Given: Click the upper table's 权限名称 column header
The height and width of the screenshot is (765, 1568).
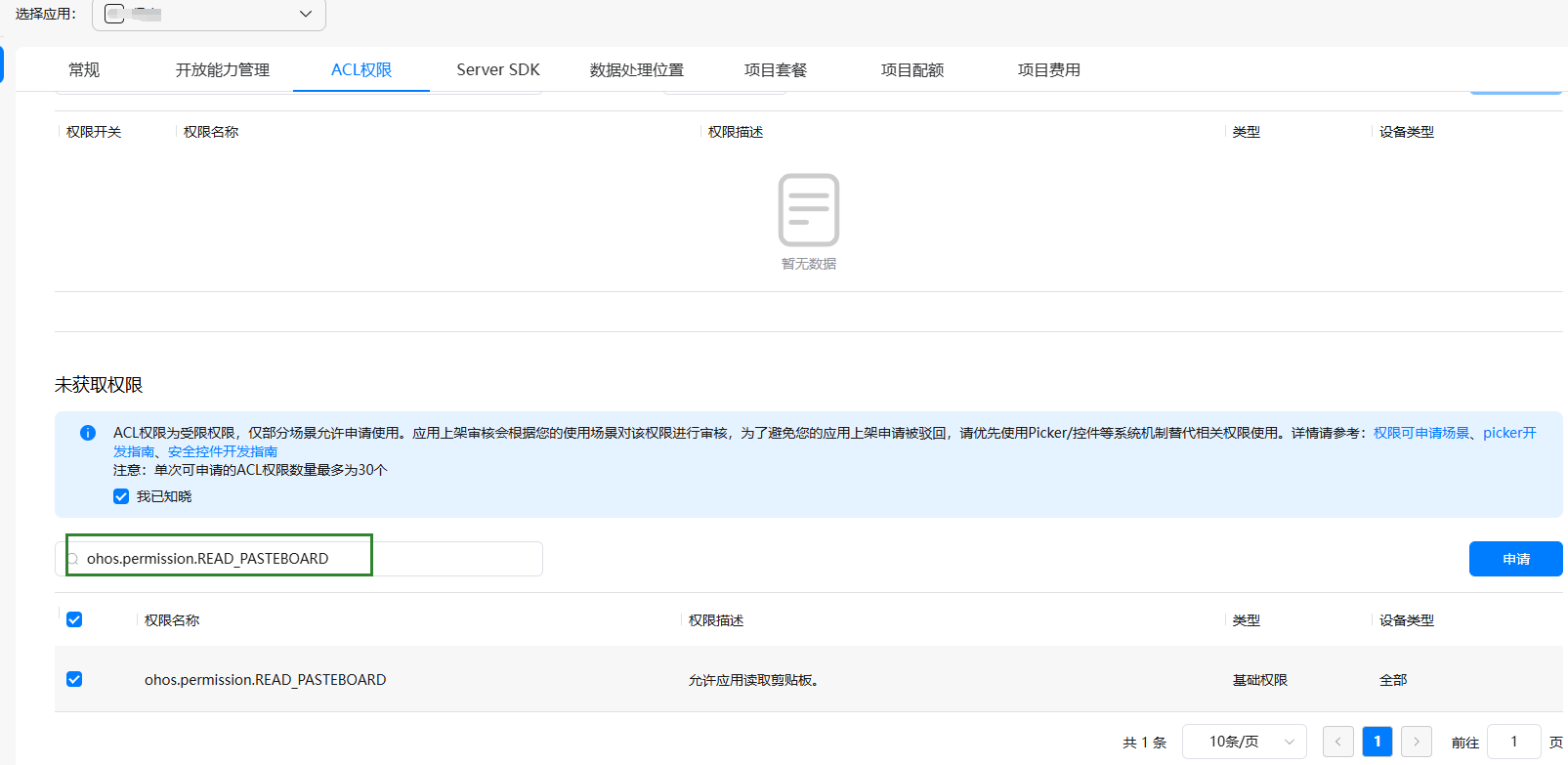Looking at the screenshot, I should point(211,132).
